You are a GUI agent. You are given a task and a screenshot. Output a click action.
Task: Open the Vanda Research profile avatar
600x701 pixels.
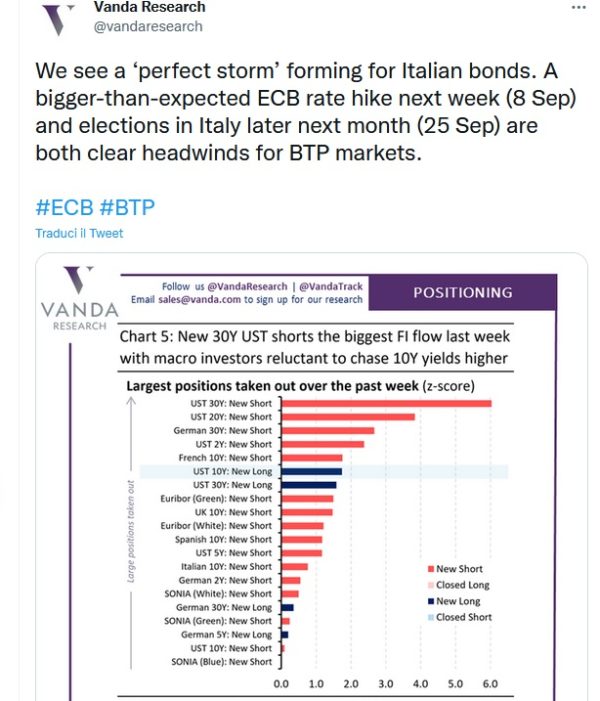(x=57, y=20)
